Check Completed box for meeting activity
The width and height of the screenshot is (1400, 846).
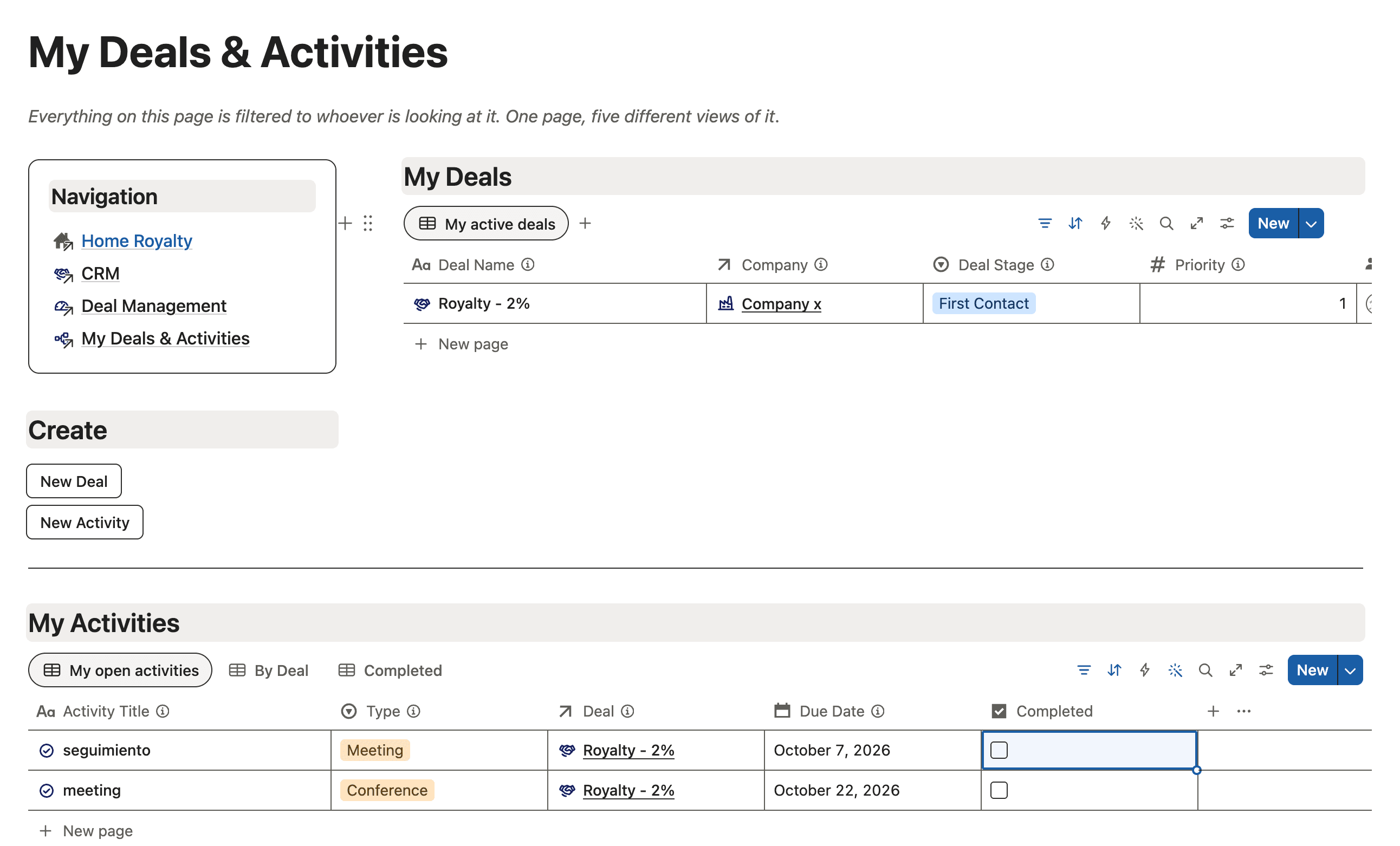(x=999, y=790)
